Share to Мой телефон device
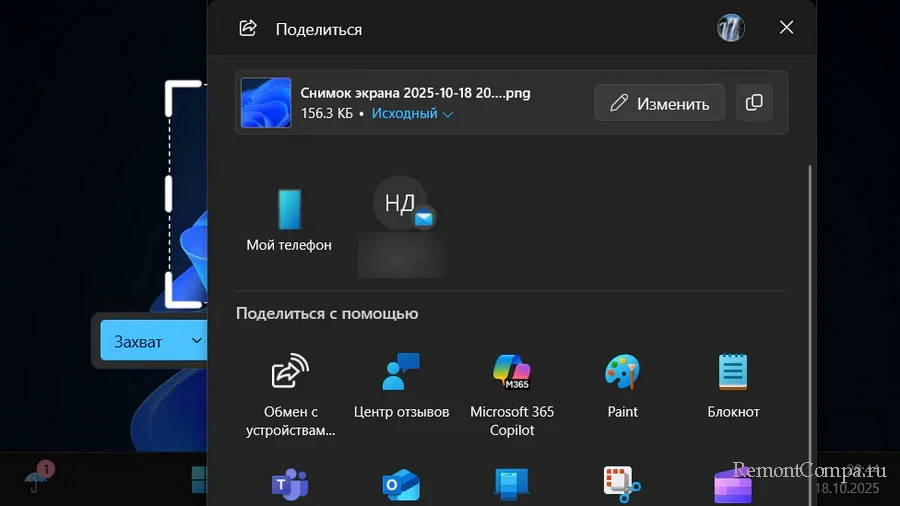Screen dimensions: 900x506 289,220
